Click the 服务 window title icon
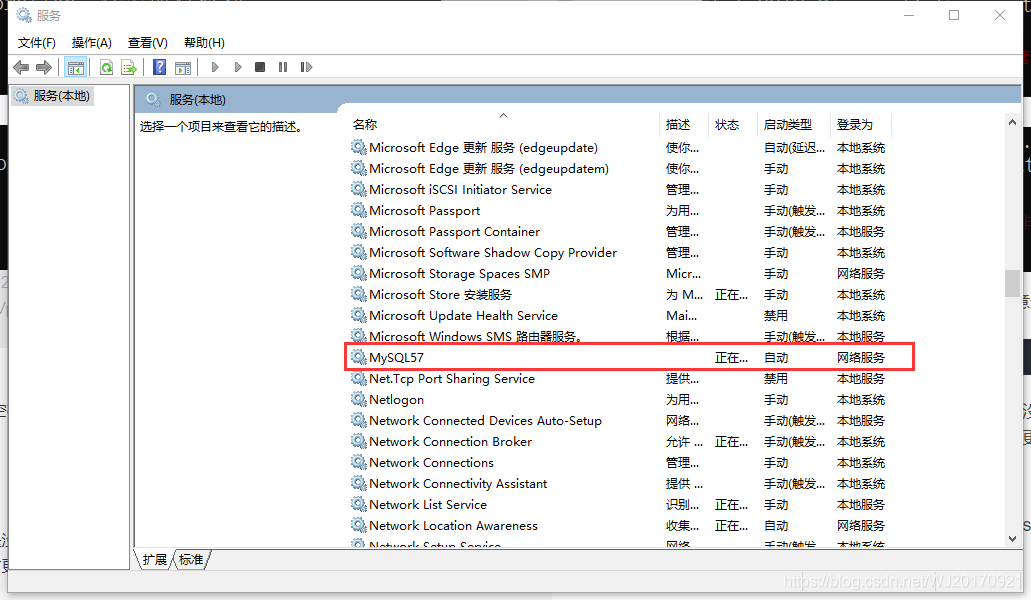 (23, 14)
